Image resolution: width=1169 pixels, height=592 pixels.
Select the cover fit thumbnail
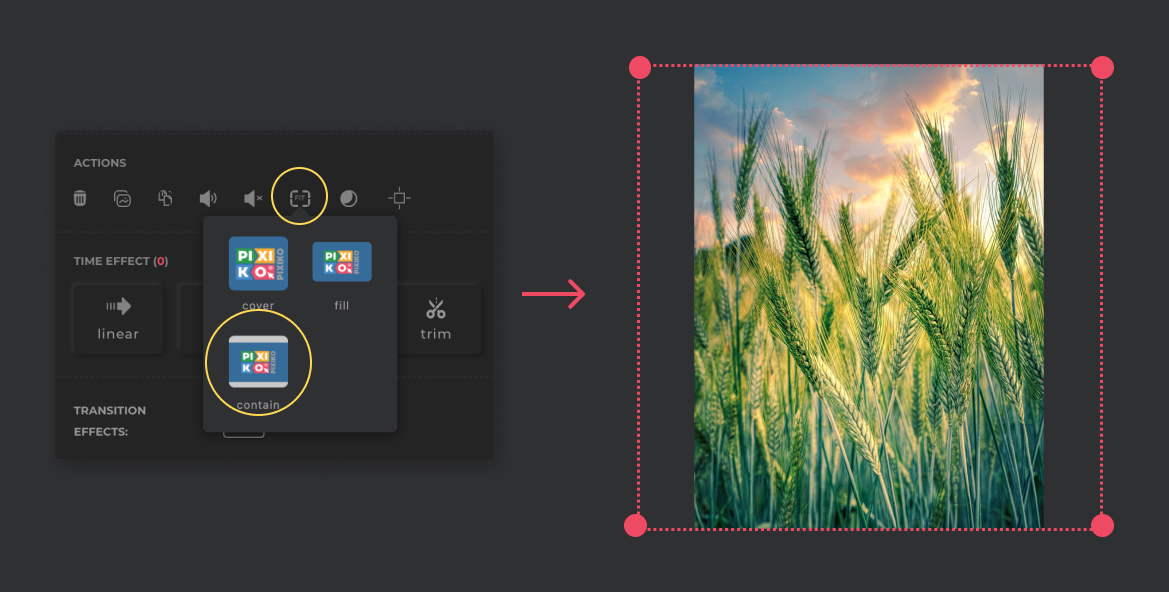pyautogui.click(x=258, y=263)
